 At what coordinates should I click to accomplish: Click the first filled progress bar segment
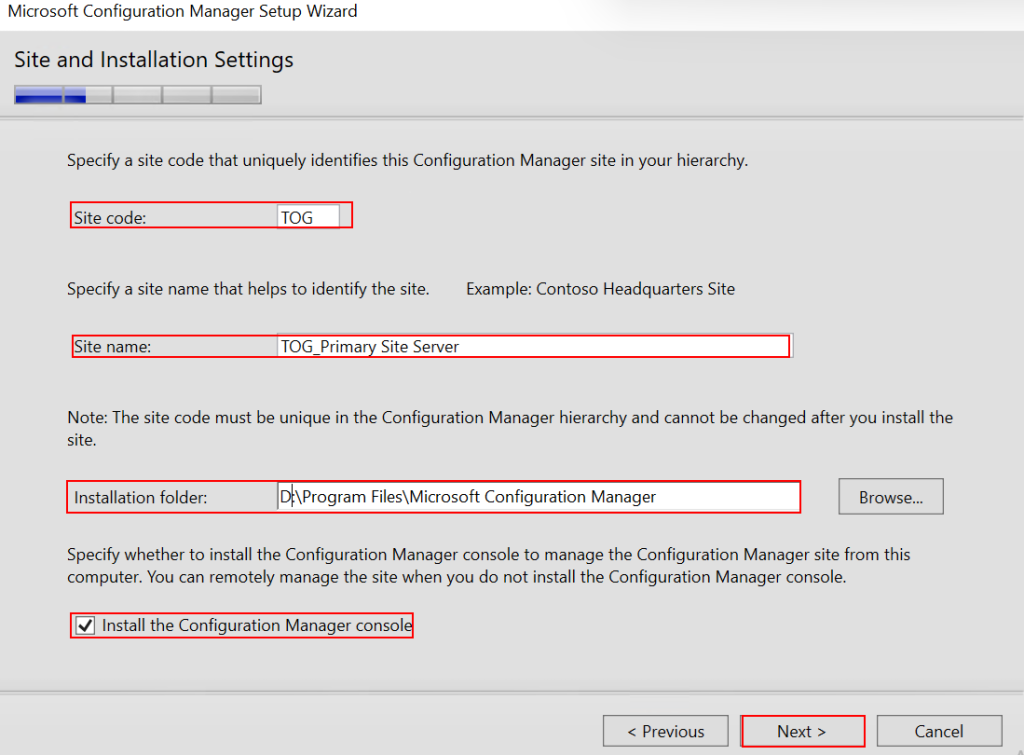click(x=38, y=95)
